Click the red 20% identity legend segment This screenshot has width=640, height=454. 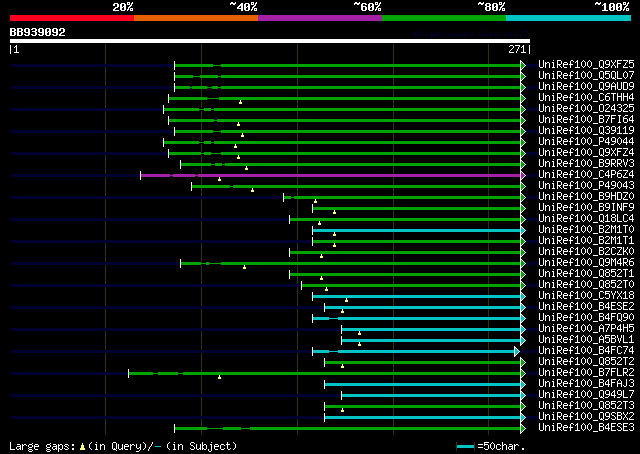pyautogui.click(x=72, y=18)
